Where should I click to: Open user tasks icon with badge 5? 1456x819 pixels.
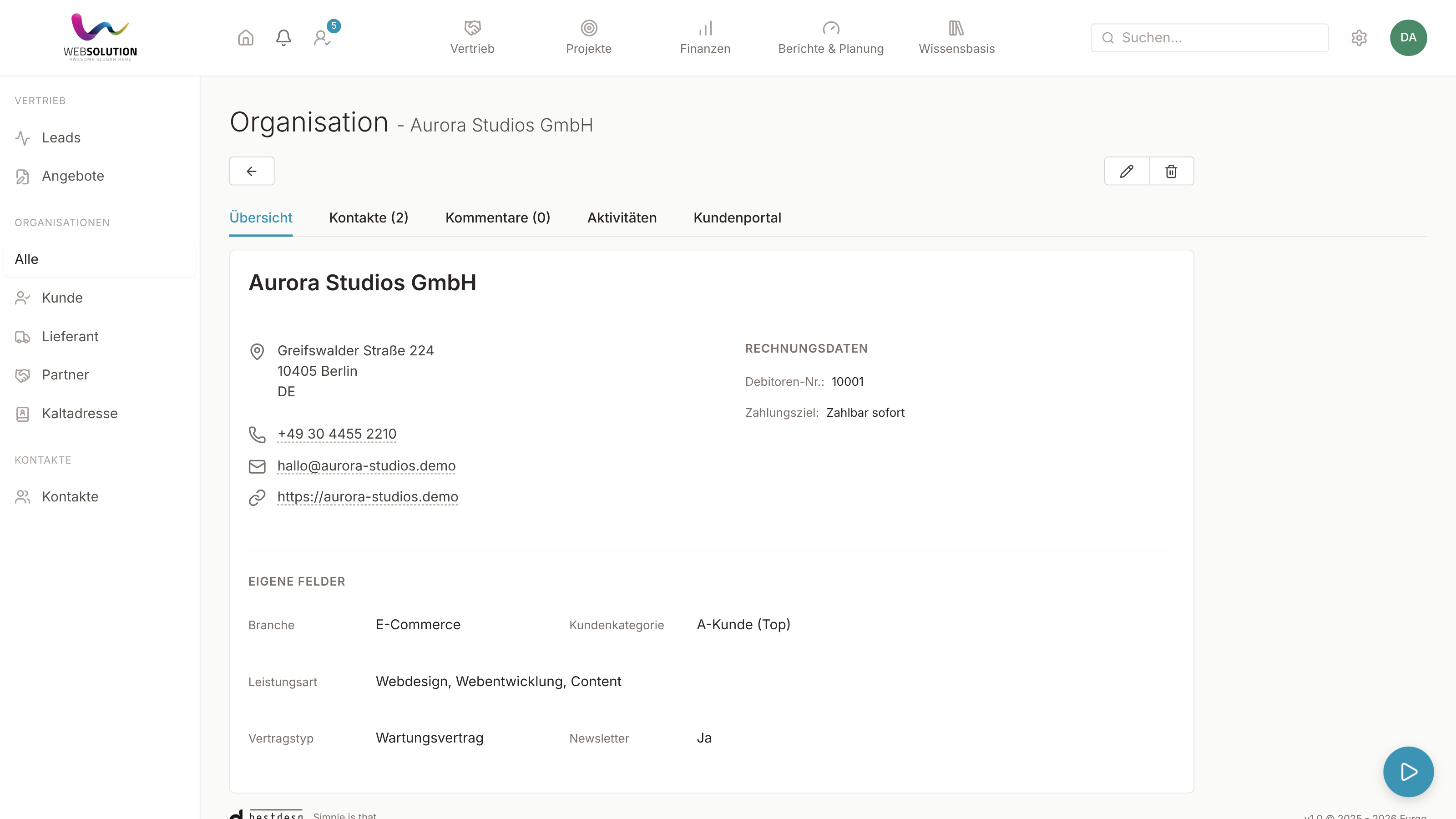(x=322, y=38)
